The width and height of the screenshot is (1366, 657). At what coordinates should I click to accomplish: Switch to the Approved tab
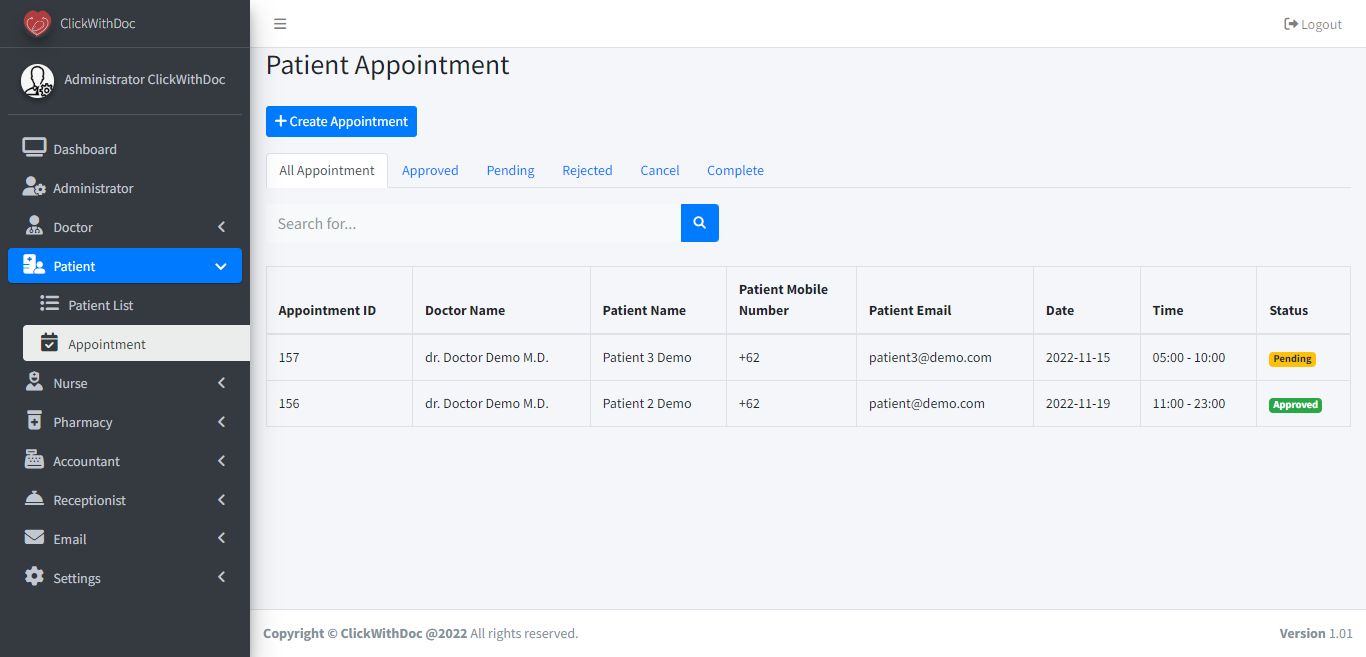430,171
